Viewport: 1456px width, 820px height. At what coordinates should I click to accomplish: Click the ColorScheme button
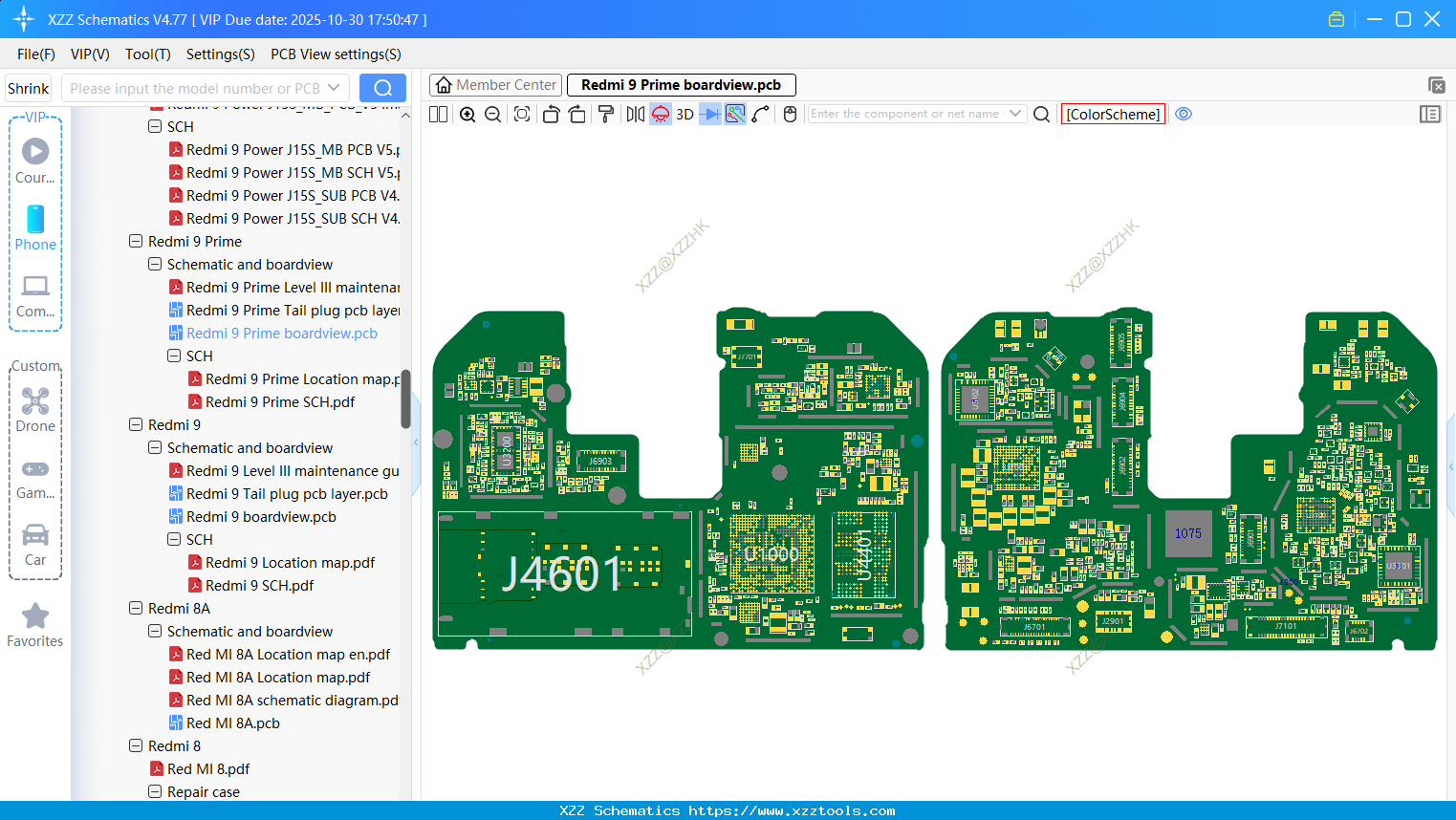(x=1113, y=114)
